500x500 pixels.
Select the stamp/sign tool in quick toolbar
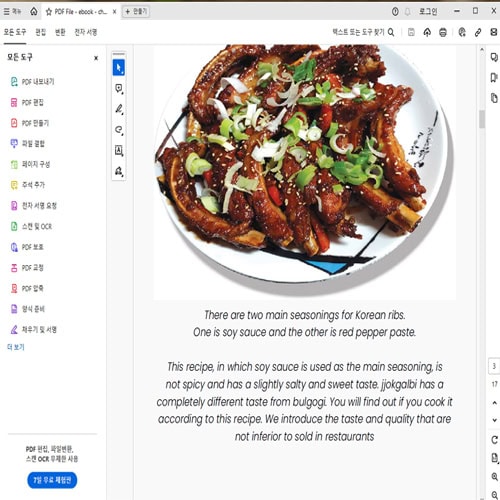(119, 171)
